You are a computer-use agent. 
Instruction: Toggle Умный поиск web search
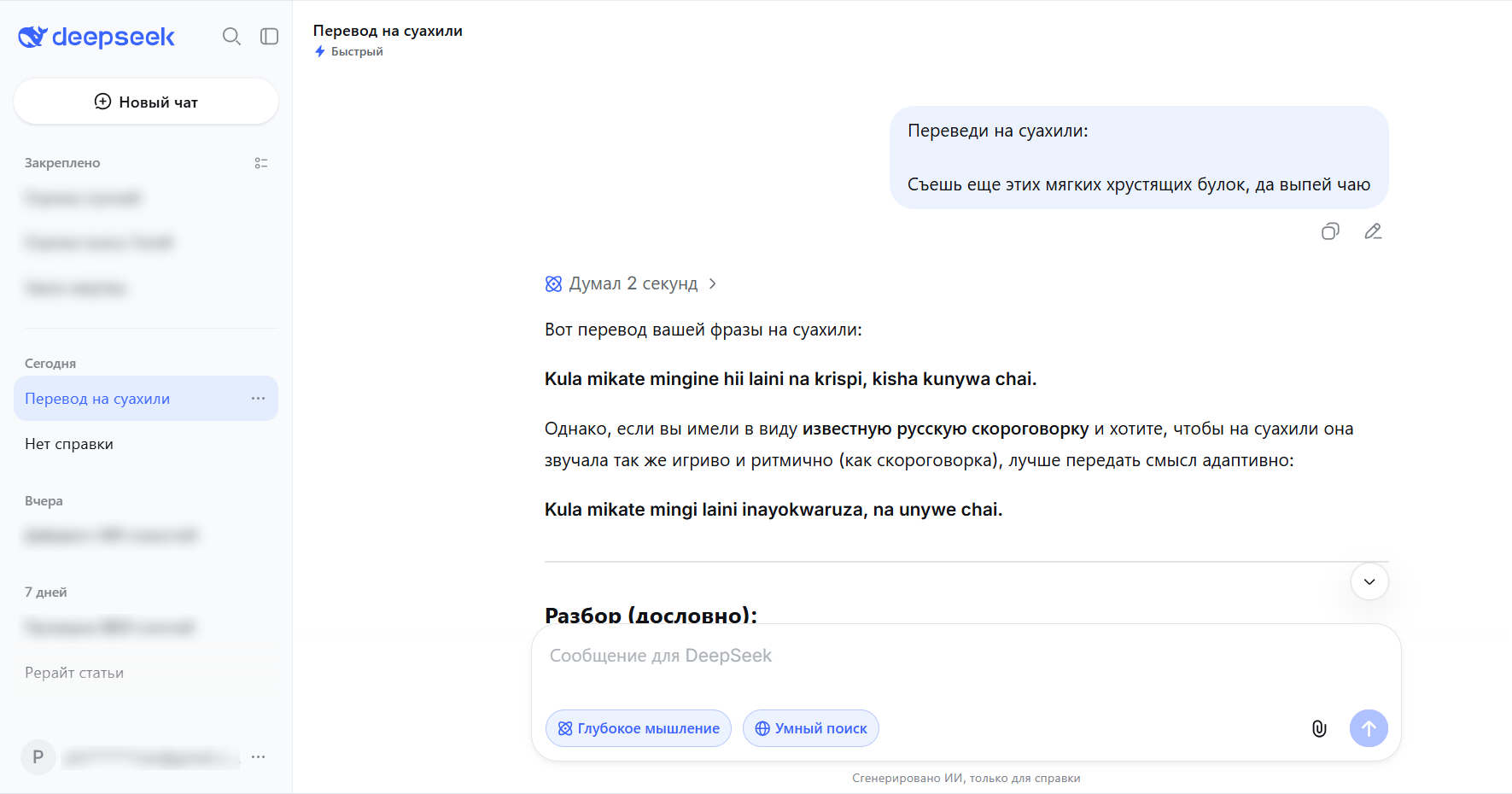pyautogui.click(x=811, y=728)
